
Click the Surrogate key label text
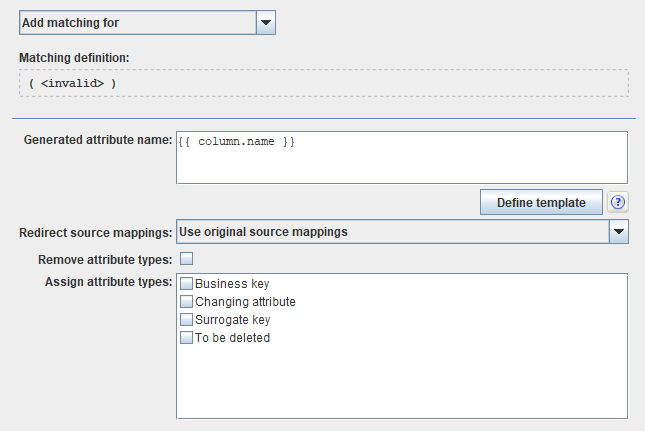tap(233, 320)
